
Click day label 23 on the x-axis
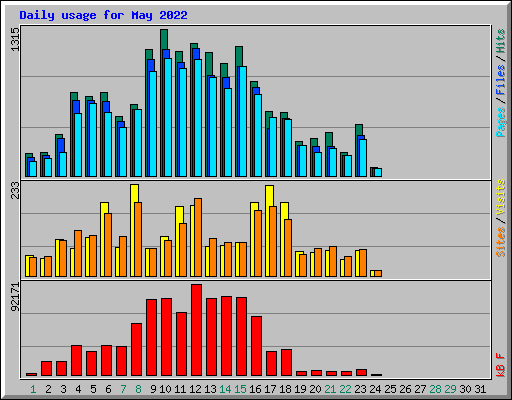pyautogui.click(x=361, y=389)
